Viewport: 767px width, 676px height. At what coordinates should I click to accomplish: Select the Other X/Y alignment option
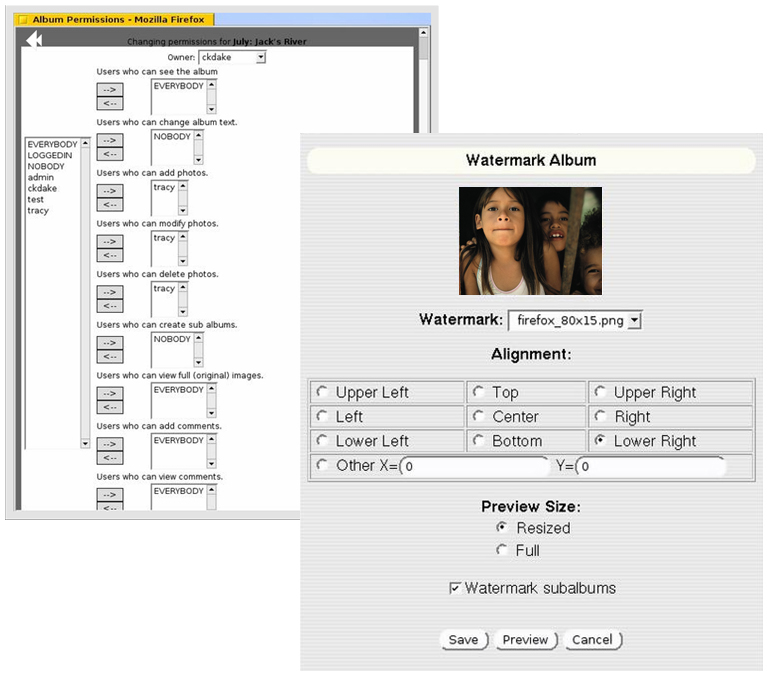[322, 465]
